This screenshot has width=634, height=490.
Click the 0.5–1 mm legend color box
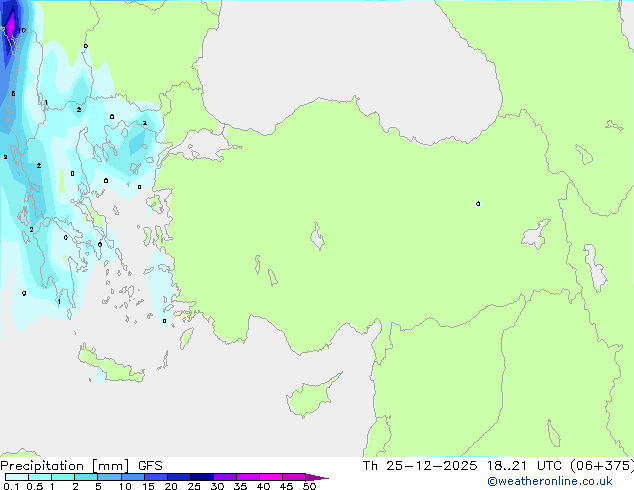tap(40, 477)
